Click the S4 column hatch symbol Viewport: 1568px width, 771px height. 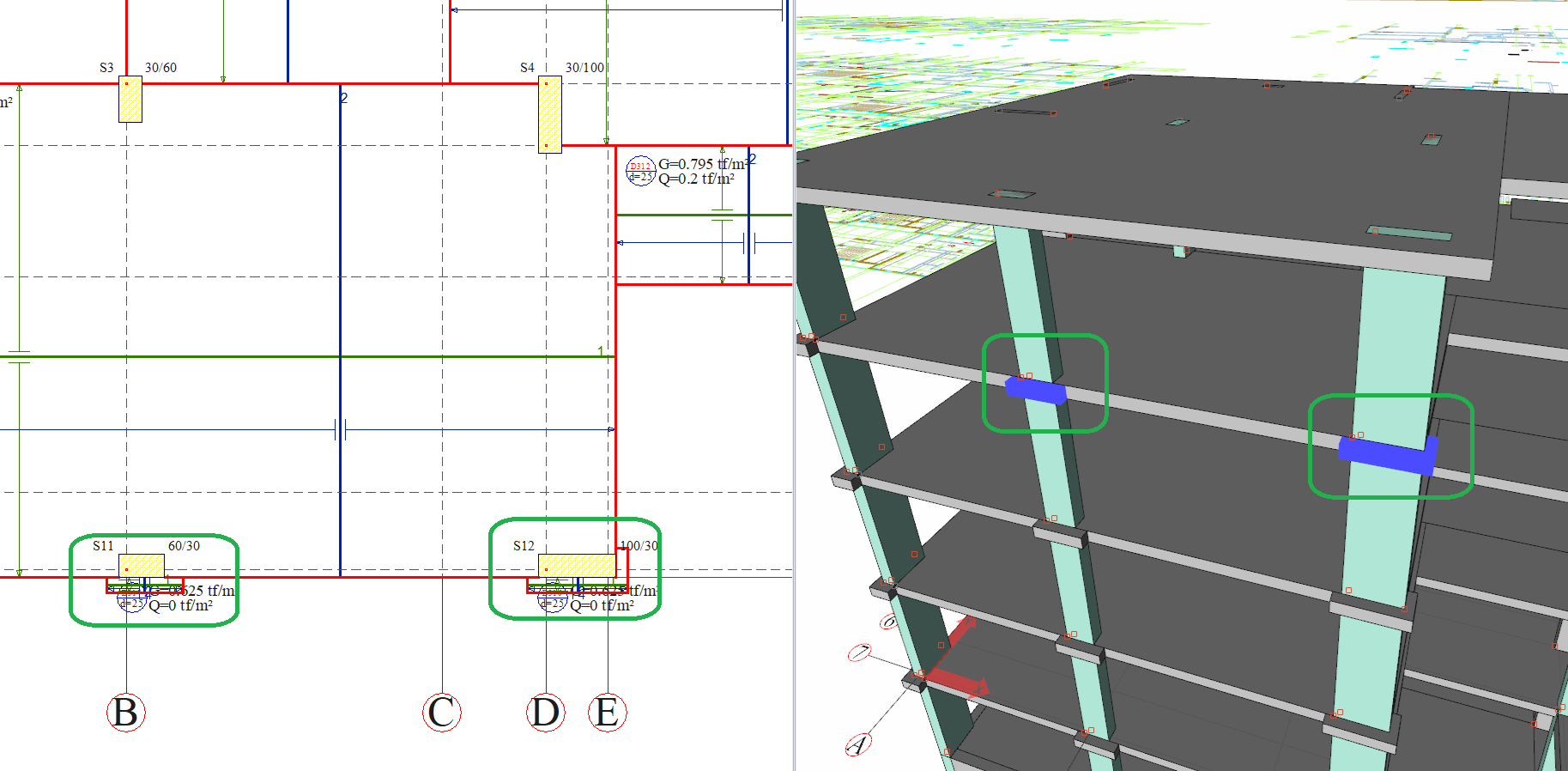tap(550, 114)
